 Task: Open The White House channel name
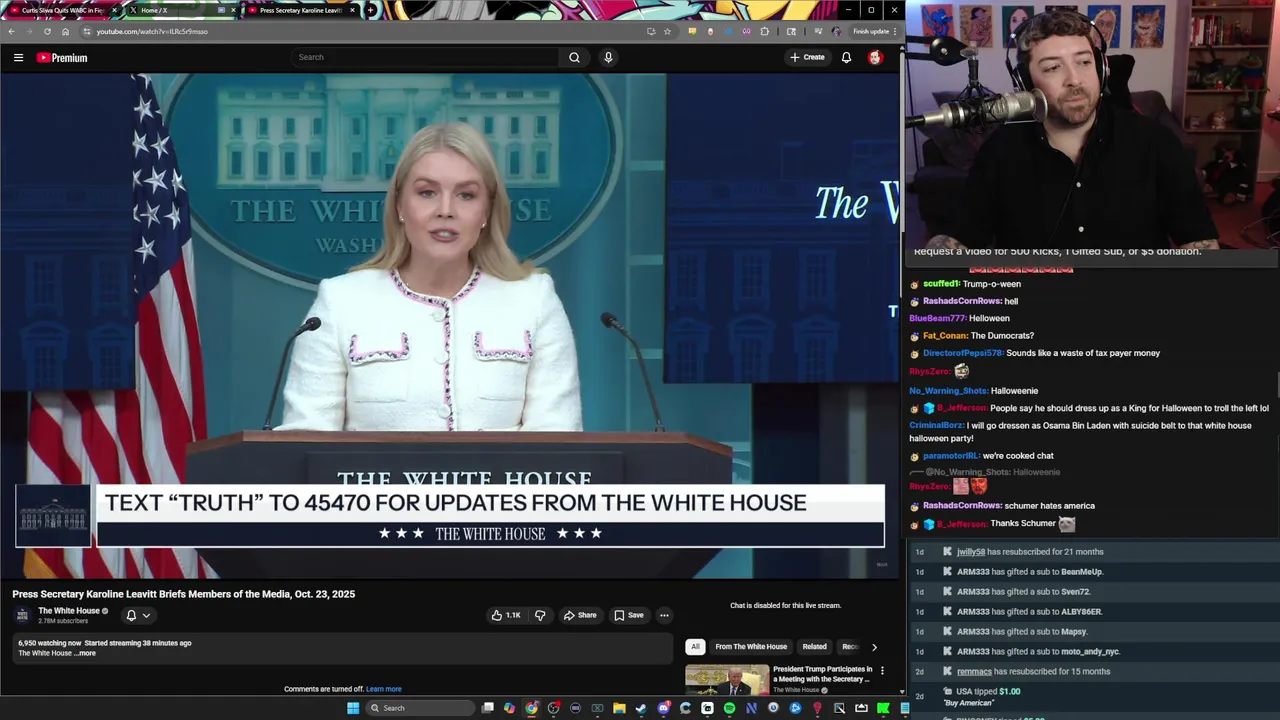(69, 611)
